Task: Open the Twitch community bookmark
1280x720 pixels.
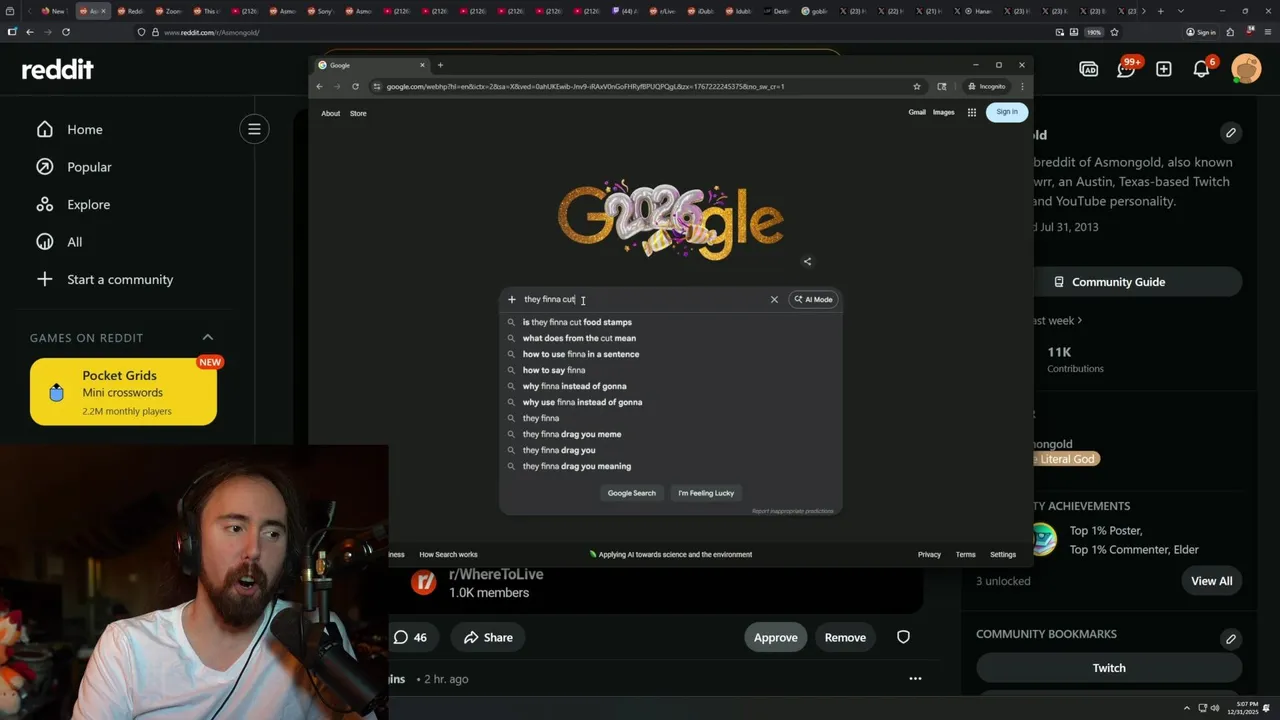Action: (1109, 668)
